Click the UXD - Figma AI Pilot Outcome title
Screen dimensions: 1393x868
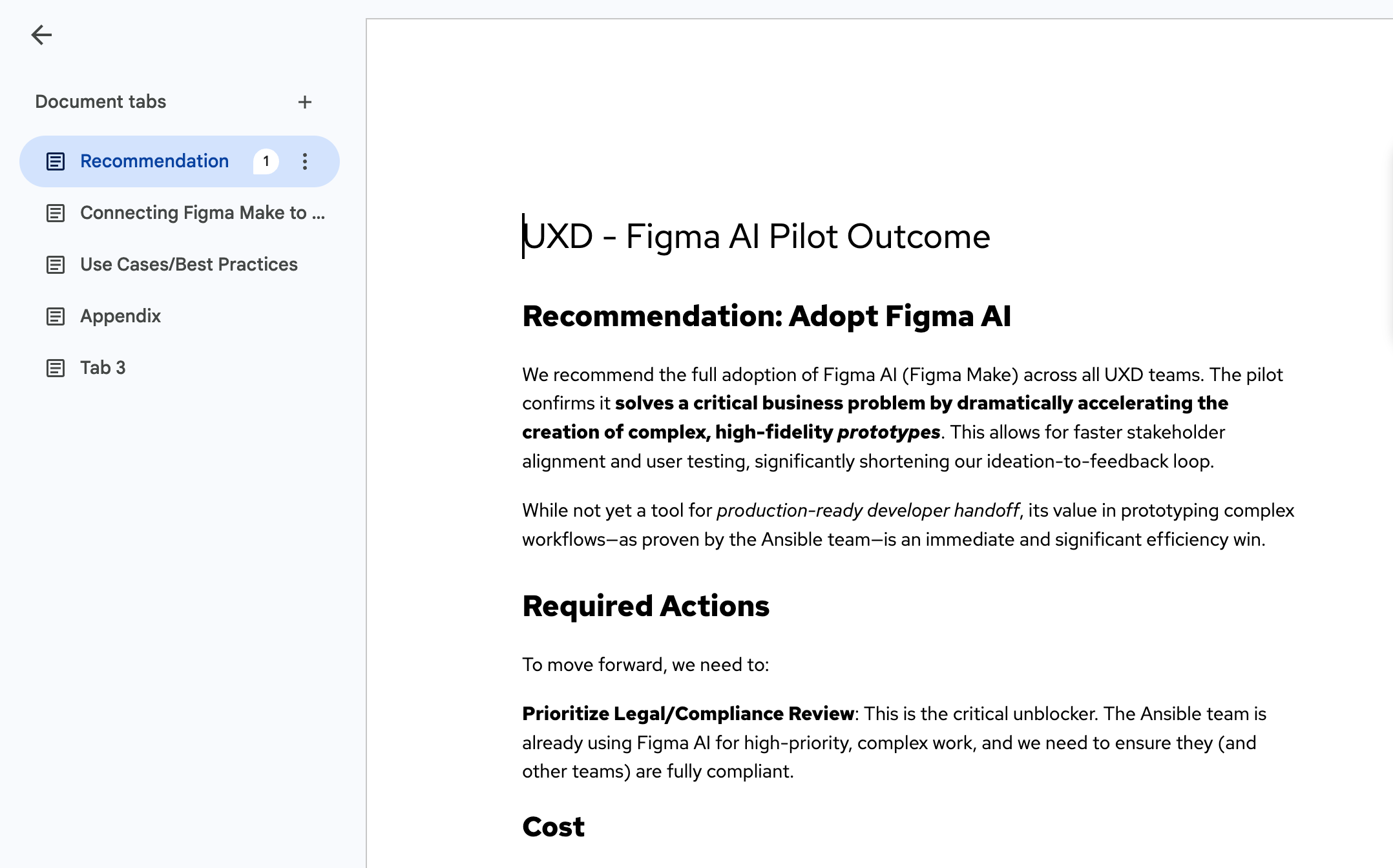coord(756,236)
